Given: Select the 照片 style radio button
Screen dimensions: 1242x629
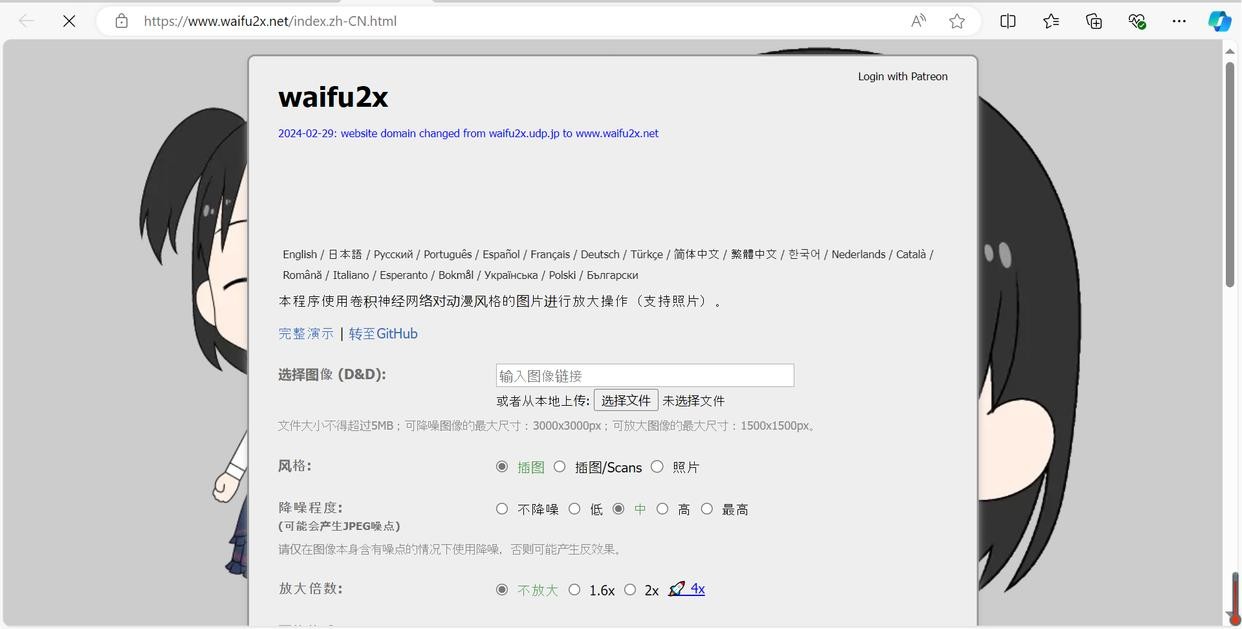Looking at the screenshot, I should (x=657, y=467).
